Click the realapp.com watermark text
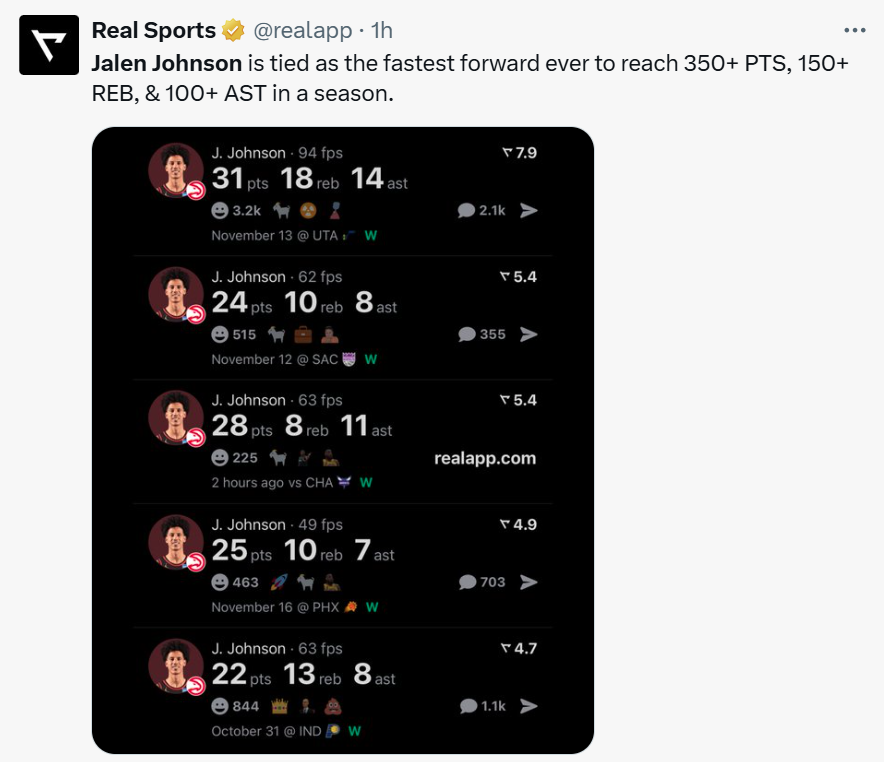Image resolution: width=884 pixels, height=762 pixels. (485, 458)
